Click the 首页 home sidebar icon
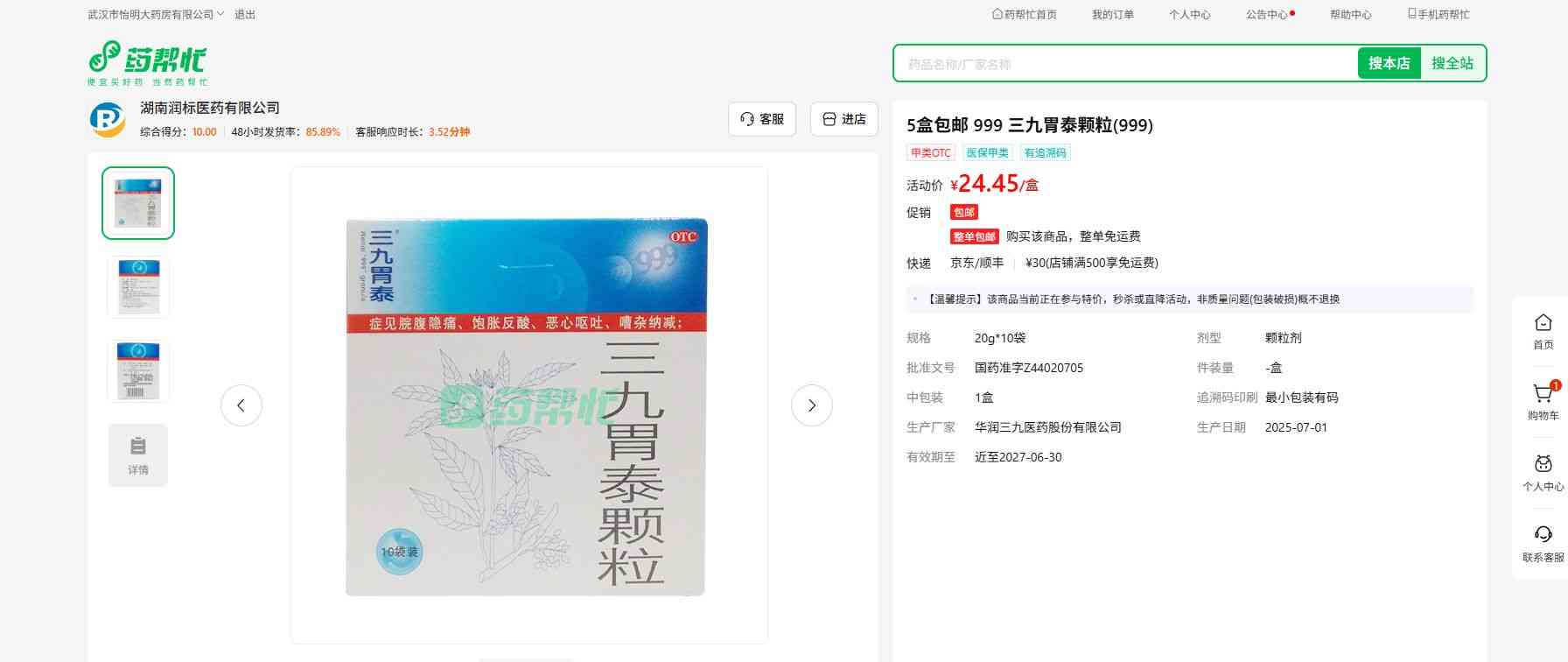The width and height of the screenshot is (1568, 662). coord(1543,324)
